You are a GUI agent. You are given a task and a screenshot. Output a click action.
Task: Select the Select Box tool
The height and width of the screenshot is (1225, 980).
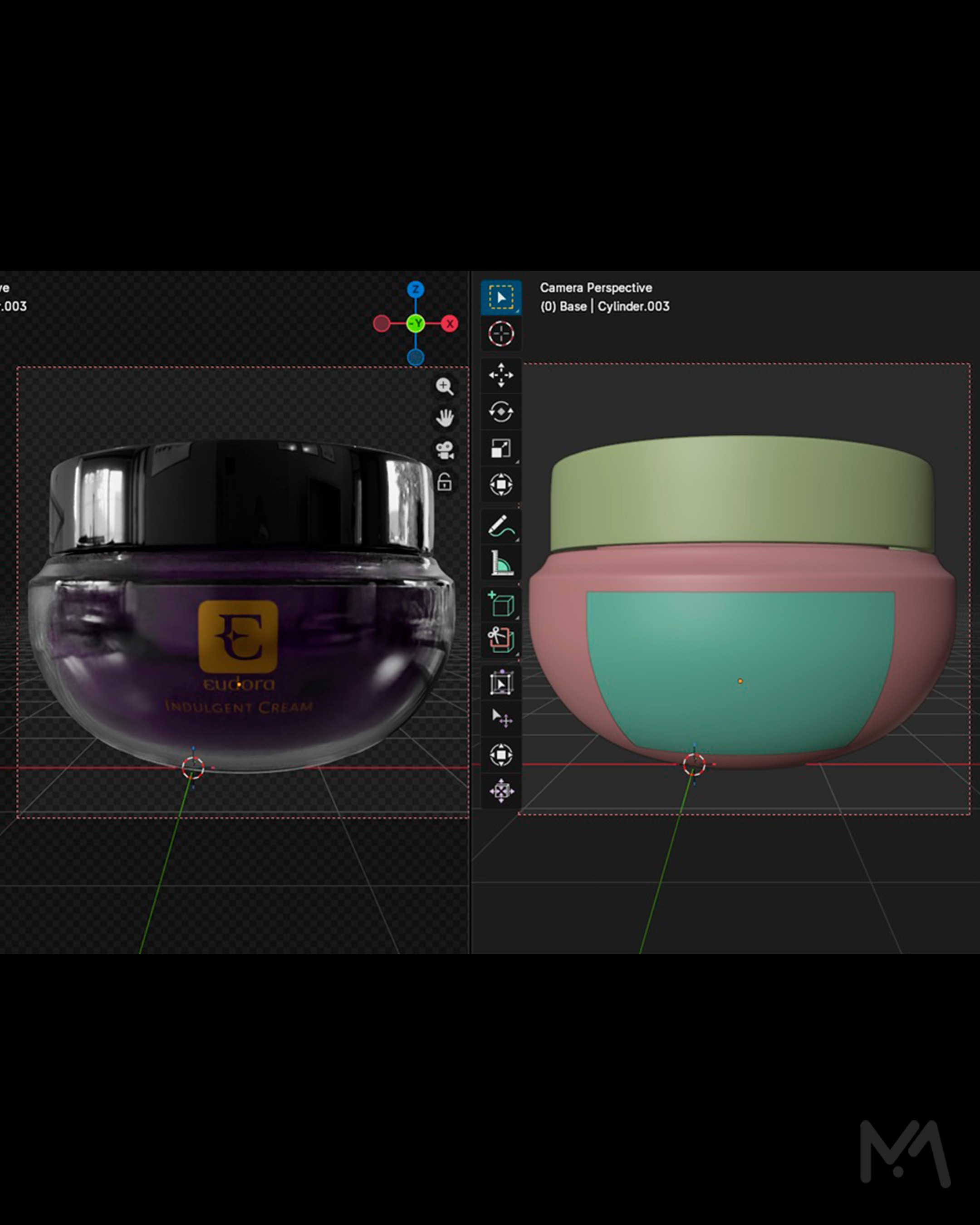500,297
